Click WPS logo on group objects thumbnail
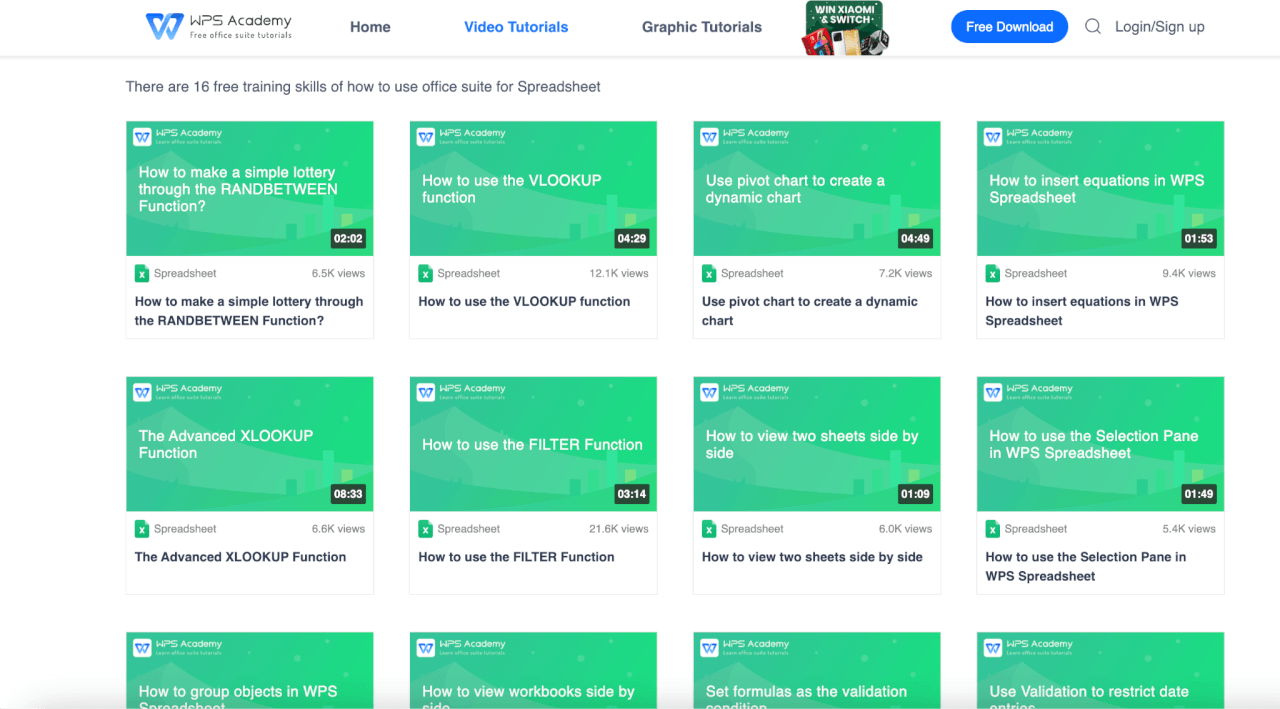 click(x=142, y=648)
